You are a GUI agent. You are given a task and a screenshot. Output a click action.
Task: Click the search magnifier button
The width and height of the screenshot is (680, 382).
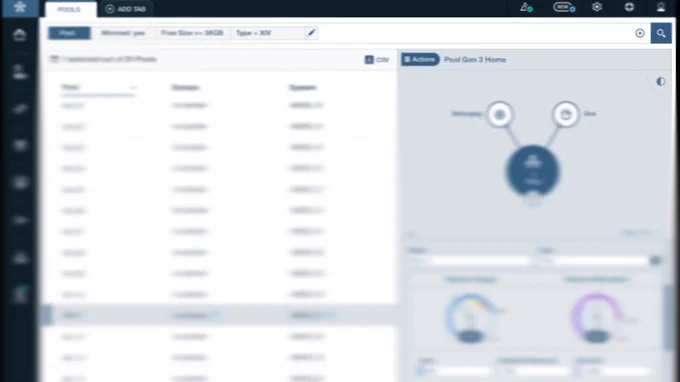[661, 33]
